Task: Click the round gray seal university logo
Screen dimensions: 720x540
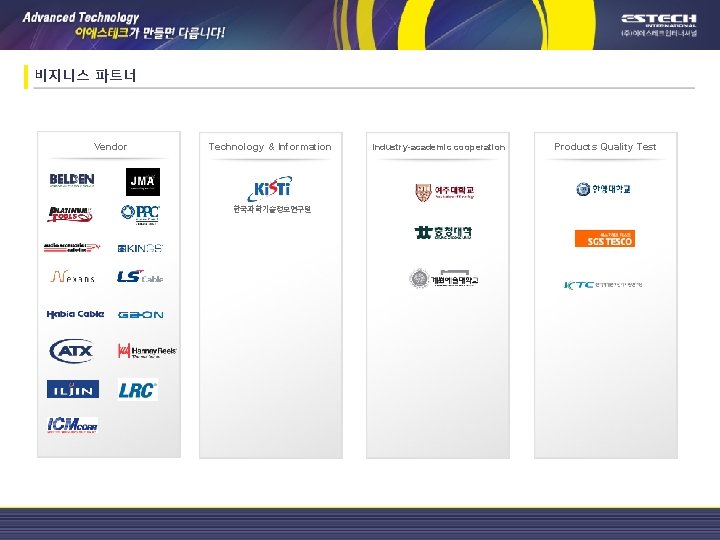Action: 444,279
